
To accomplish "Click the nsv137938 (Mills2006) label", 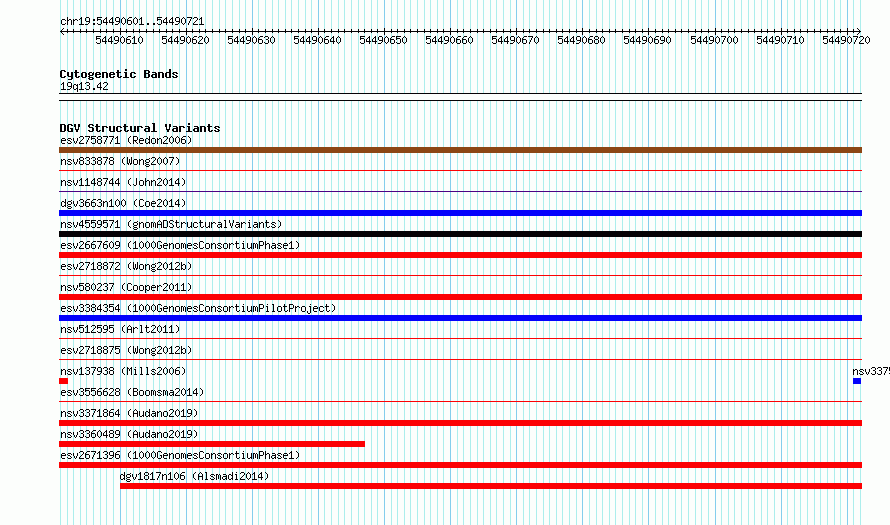I will [123, 371].
